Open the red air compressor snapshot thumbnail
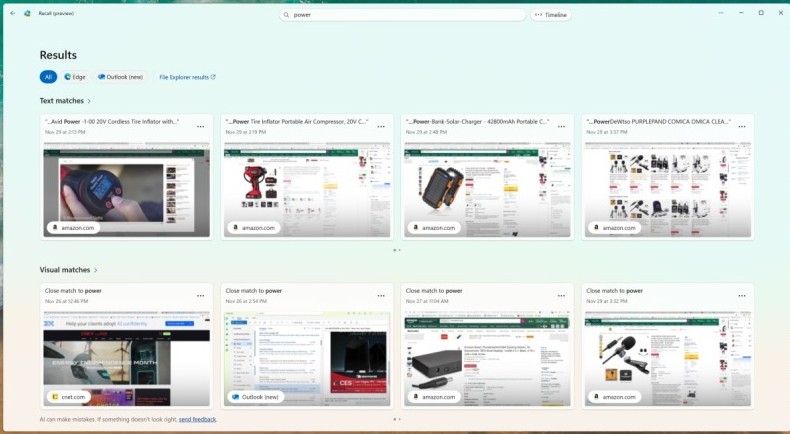790x434 pixels. click(x=307, y=190)
